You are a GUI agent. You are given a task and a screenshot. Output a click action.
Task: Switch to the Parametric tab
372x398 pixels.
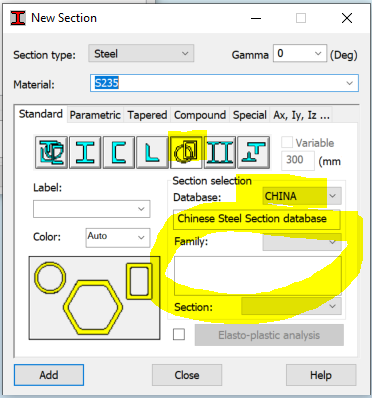95,115
